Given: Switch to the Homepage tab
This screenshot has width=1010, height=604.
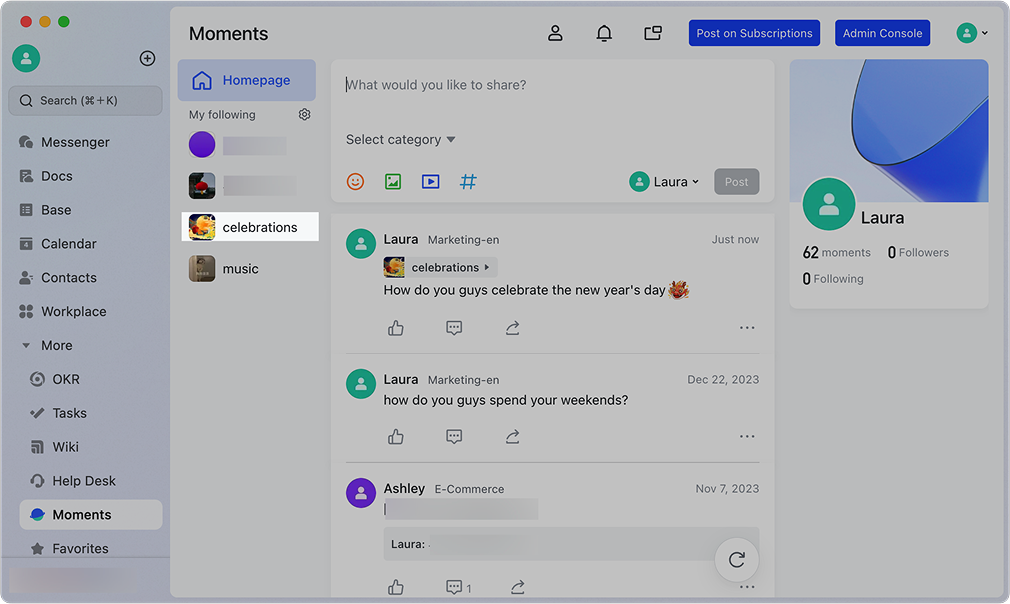Looking at the screenshot, I should [x=246, y=80].
